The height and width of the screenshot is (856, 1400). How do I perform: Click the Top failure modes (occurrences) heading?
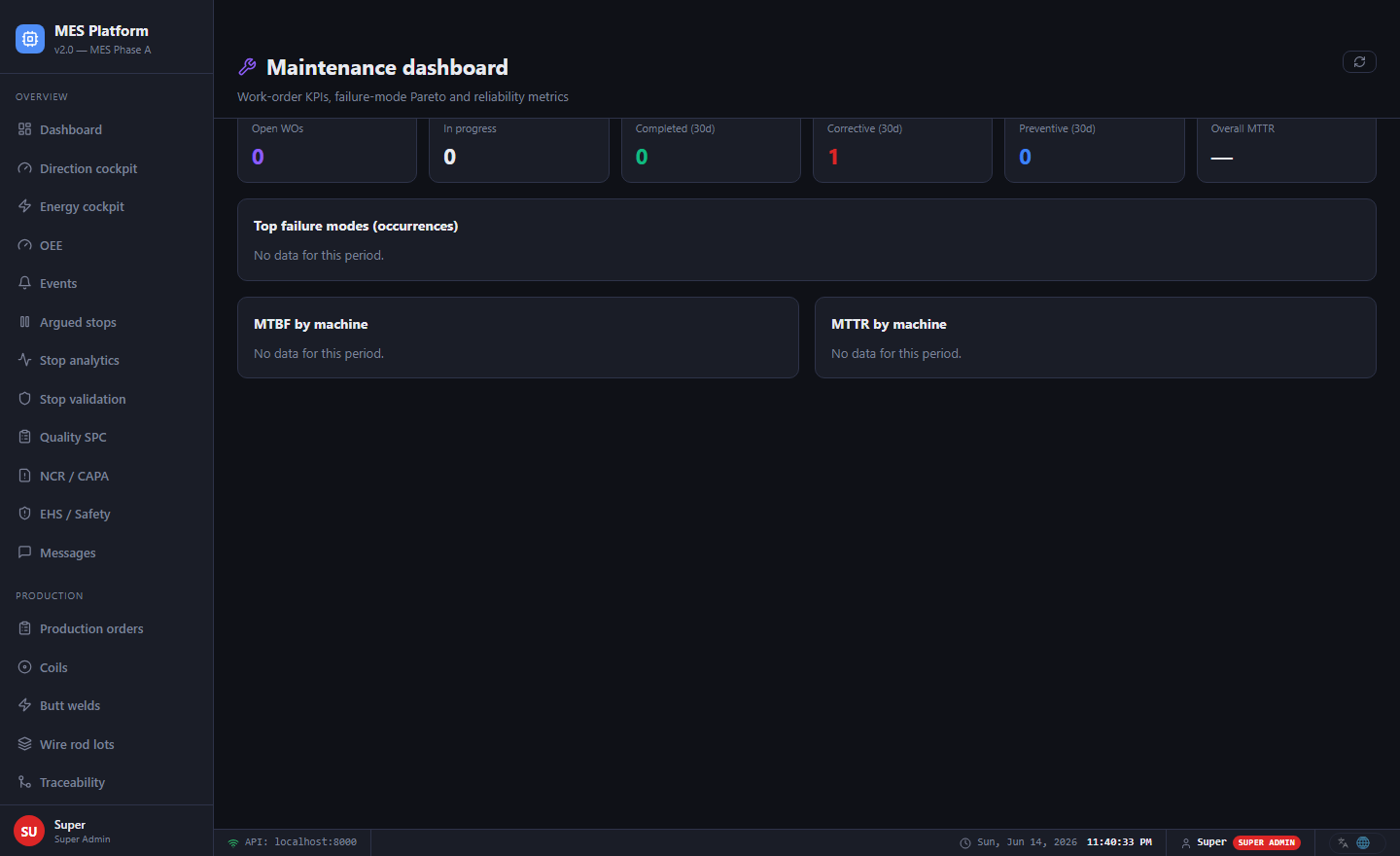[356, 226]
